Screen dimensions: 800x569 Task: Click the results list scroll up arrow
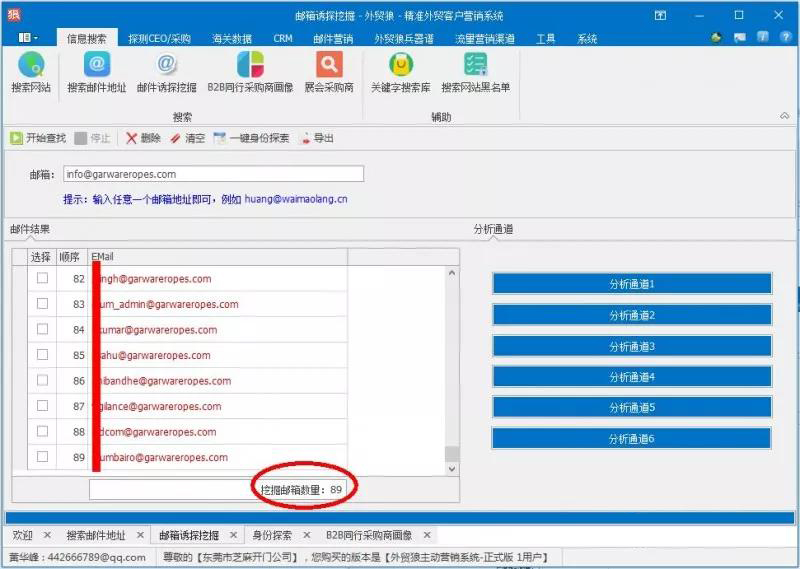click(x=451, y=273)
